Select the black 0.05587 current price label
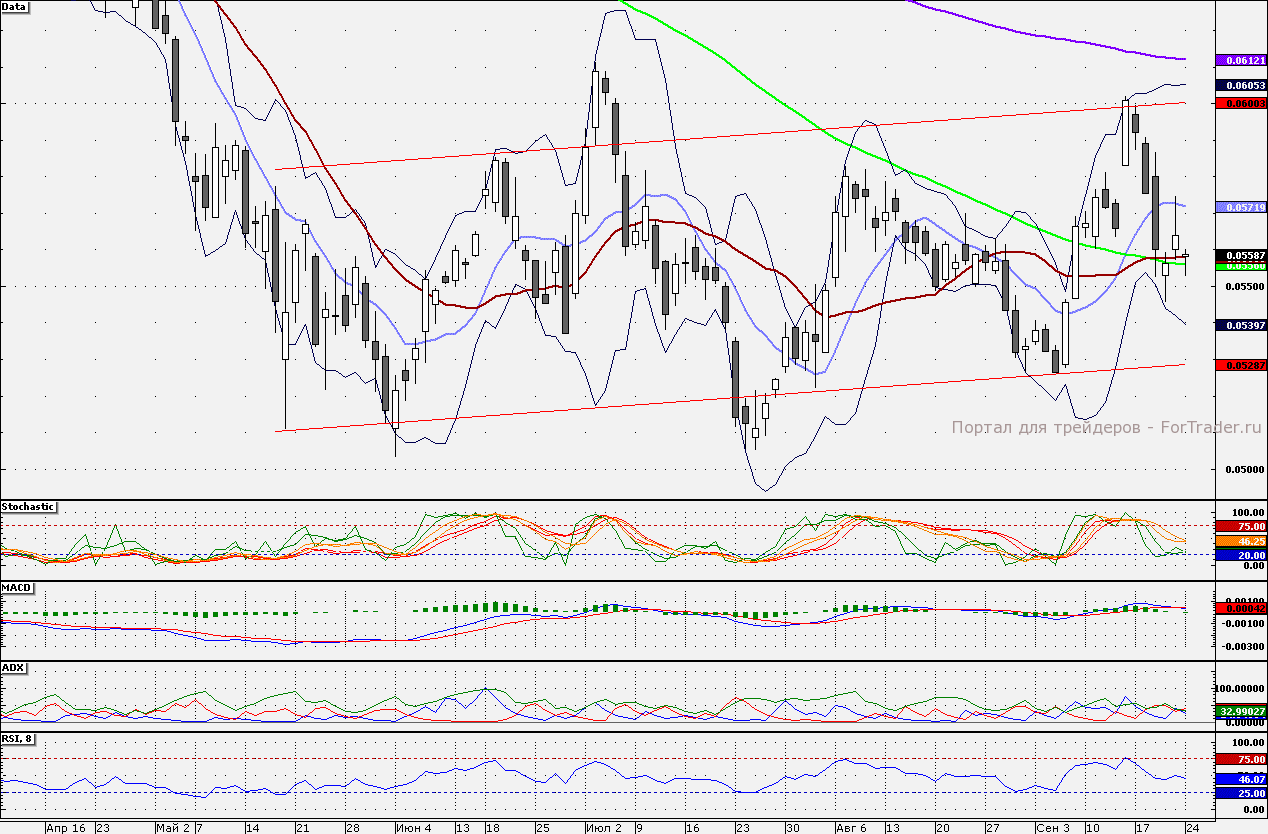The width and height of the screenshot is (1268, 834). [1240, 255]
